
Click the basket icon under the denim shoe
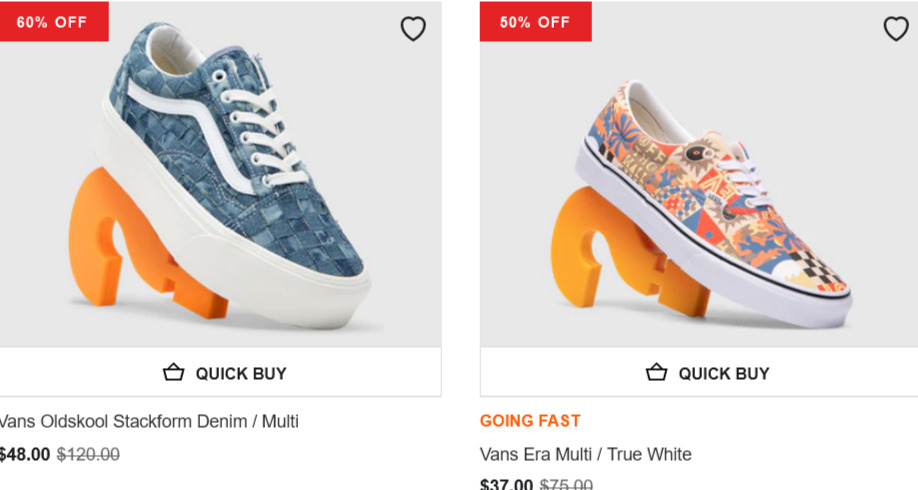click(174, 373)
